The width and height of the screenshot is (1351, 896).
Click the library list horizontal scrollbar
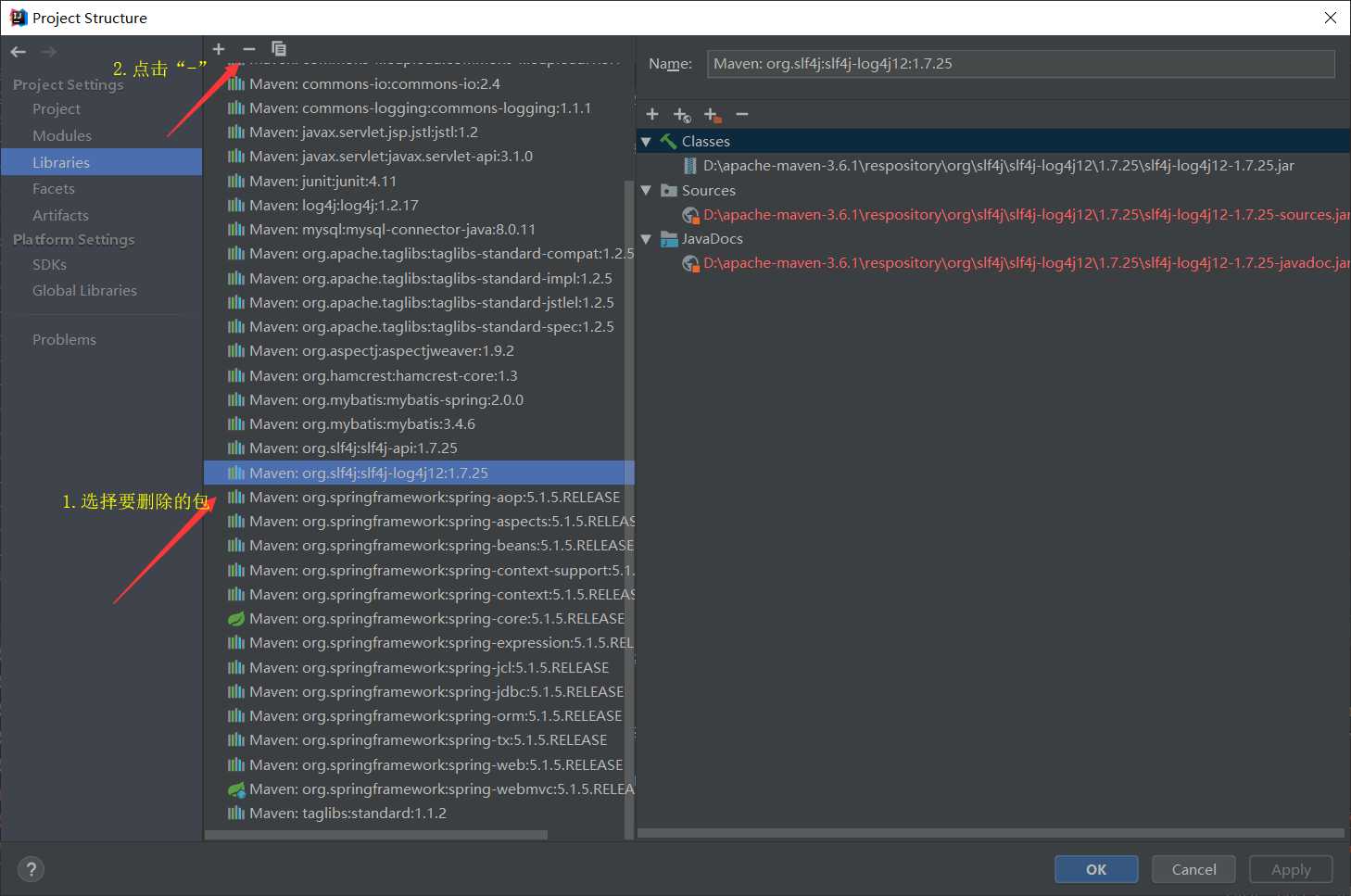[x=375, y=835]
